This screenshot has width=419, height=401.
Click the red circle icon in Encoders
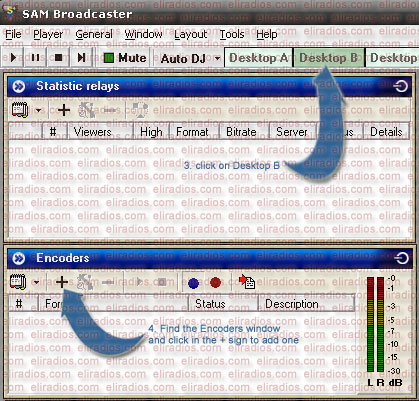pyautogui.click(x=216, y=283)
